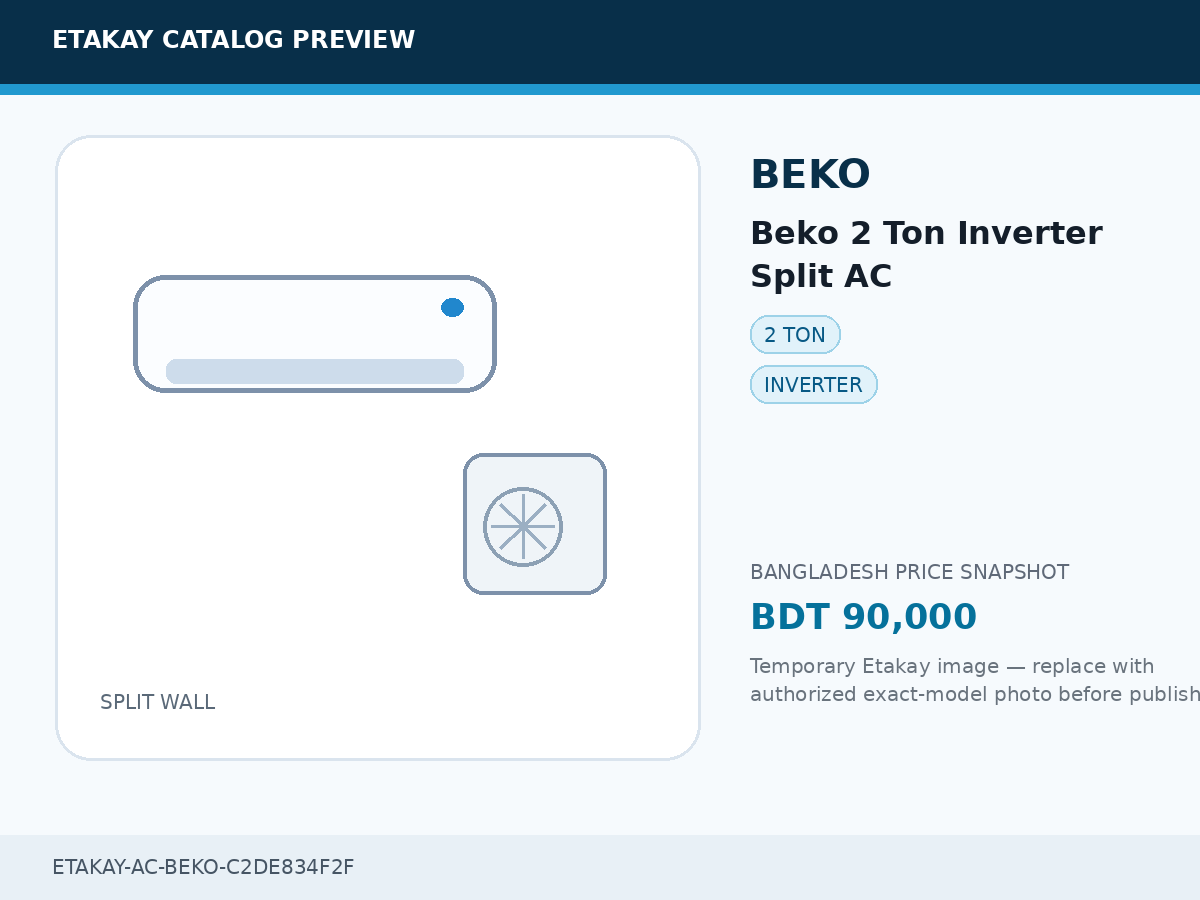
Task: Click the ETAKAY CATALOG PREVIEW header
Action: click(233, 40)
